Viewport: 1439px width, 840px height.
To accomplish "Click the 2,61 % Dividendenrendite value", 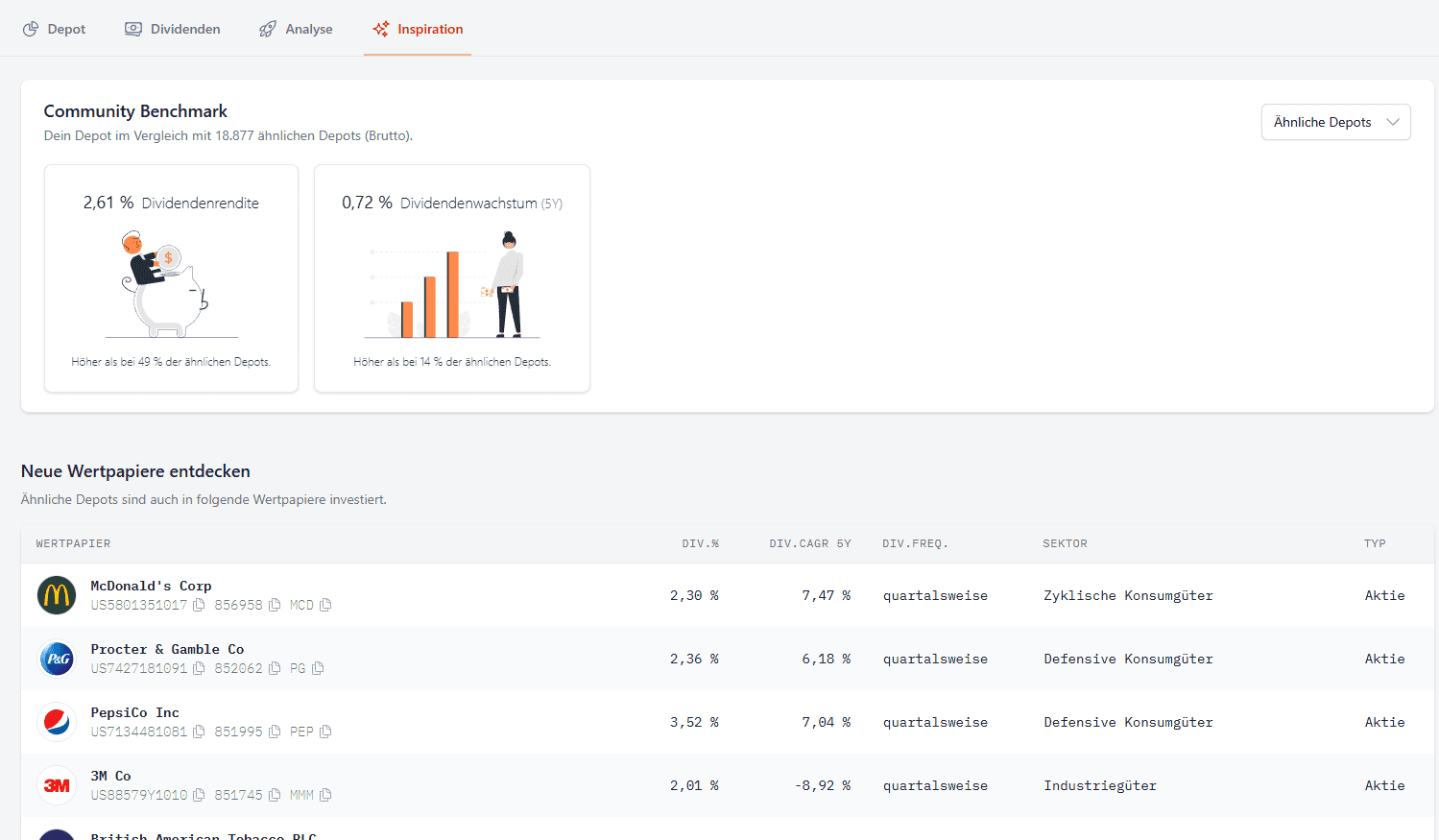I will [x=108, y=203].
